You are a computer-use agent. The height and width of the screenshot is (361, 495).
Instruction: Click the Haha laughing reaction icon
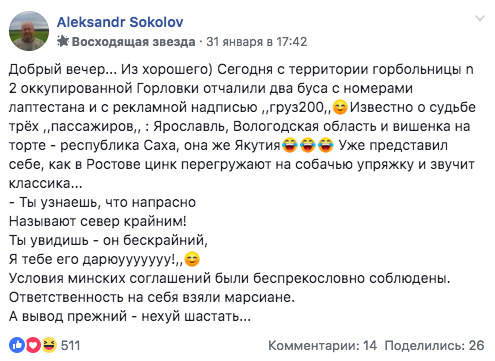49,345
